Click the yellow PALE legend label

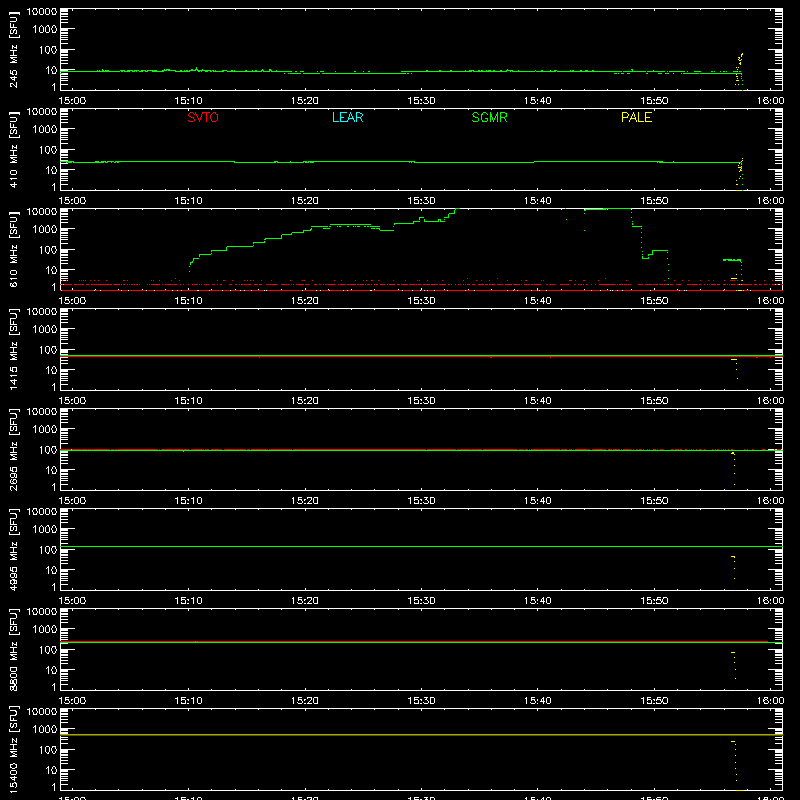tap(636, 117)
